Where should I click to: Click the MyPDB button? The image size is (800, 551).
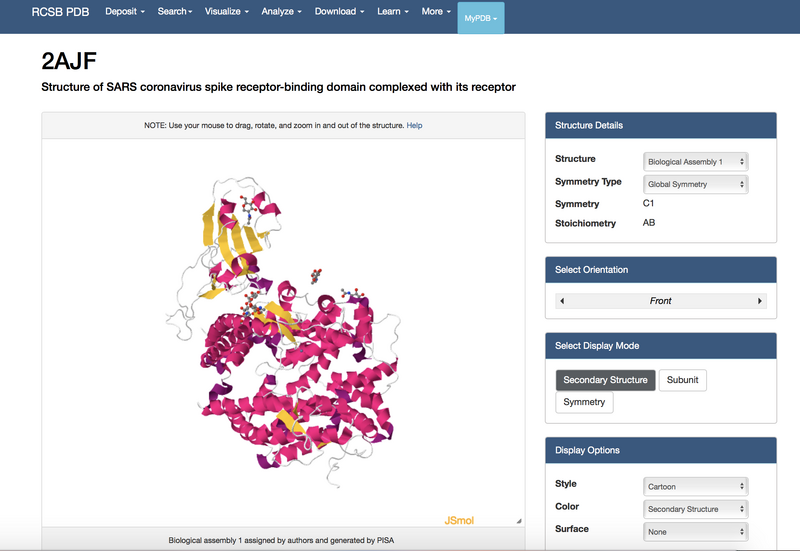[481, 18]
